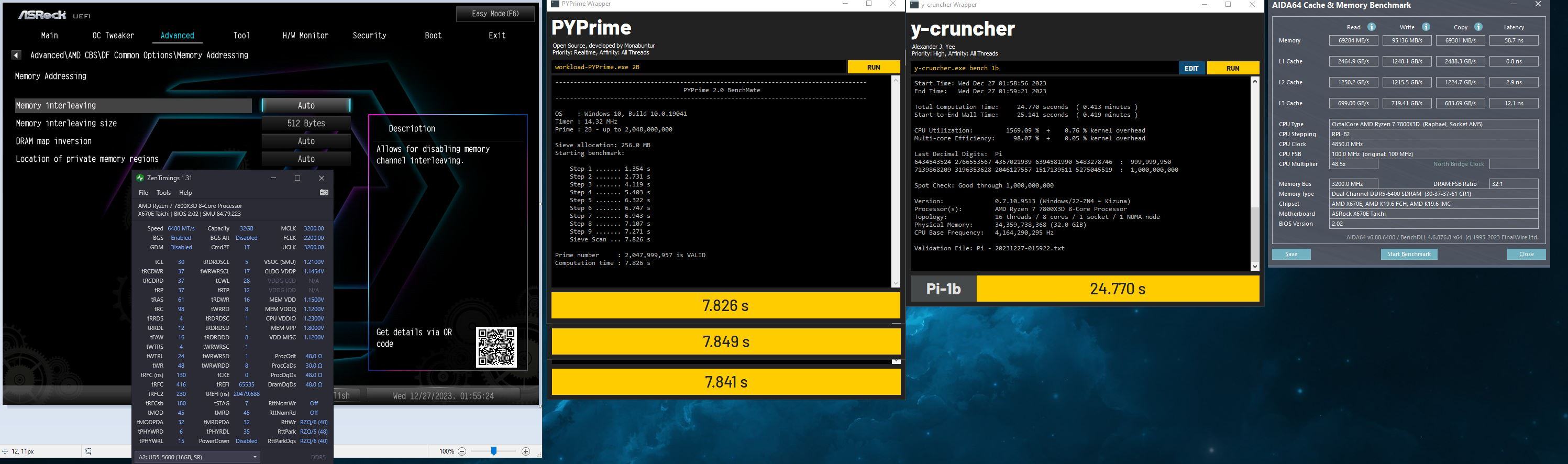This screenshot has height=464, width=1568.
Task: Click the y-cruncher bench command field
Action: [1044, 68]
